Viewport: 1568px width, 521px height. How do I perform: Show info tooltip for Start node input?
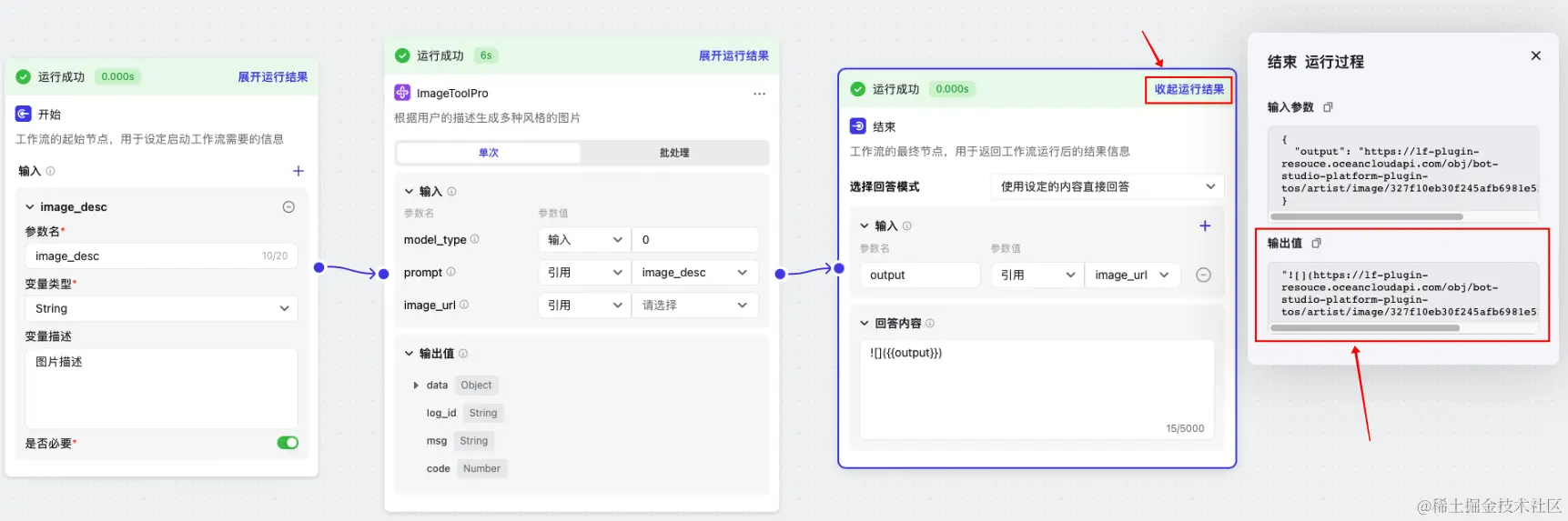coord(50,171)
